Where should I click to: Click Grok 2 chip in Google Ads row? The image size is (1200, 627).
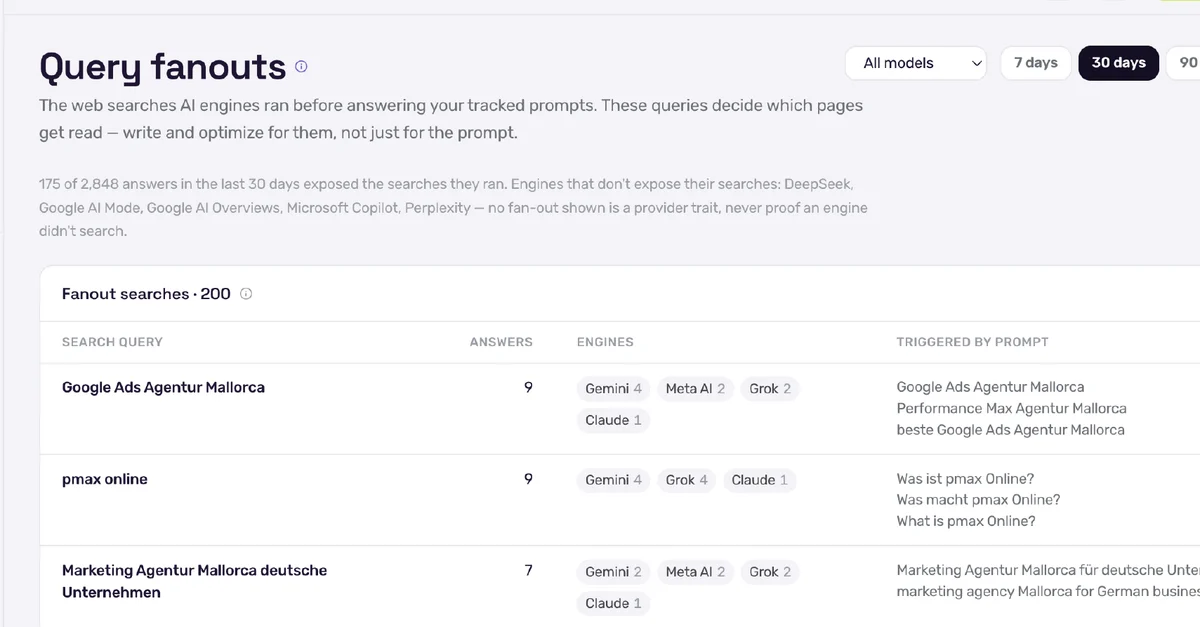pos(770,389)
